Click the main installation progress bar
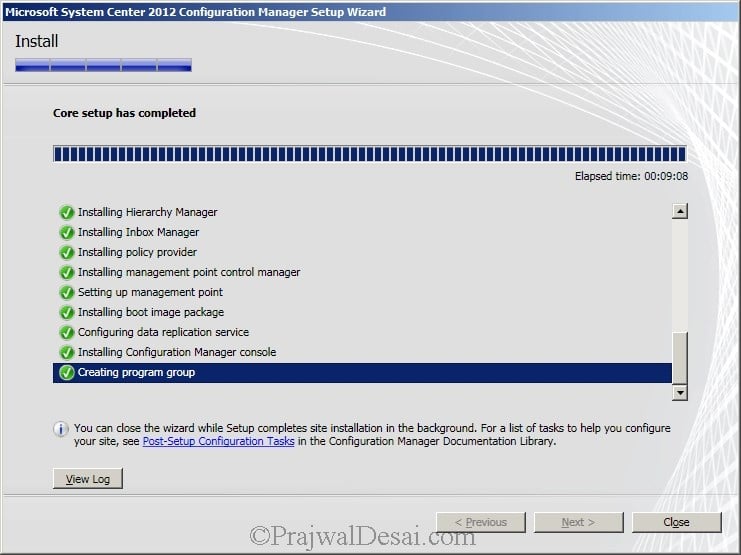 click(370, 154)
